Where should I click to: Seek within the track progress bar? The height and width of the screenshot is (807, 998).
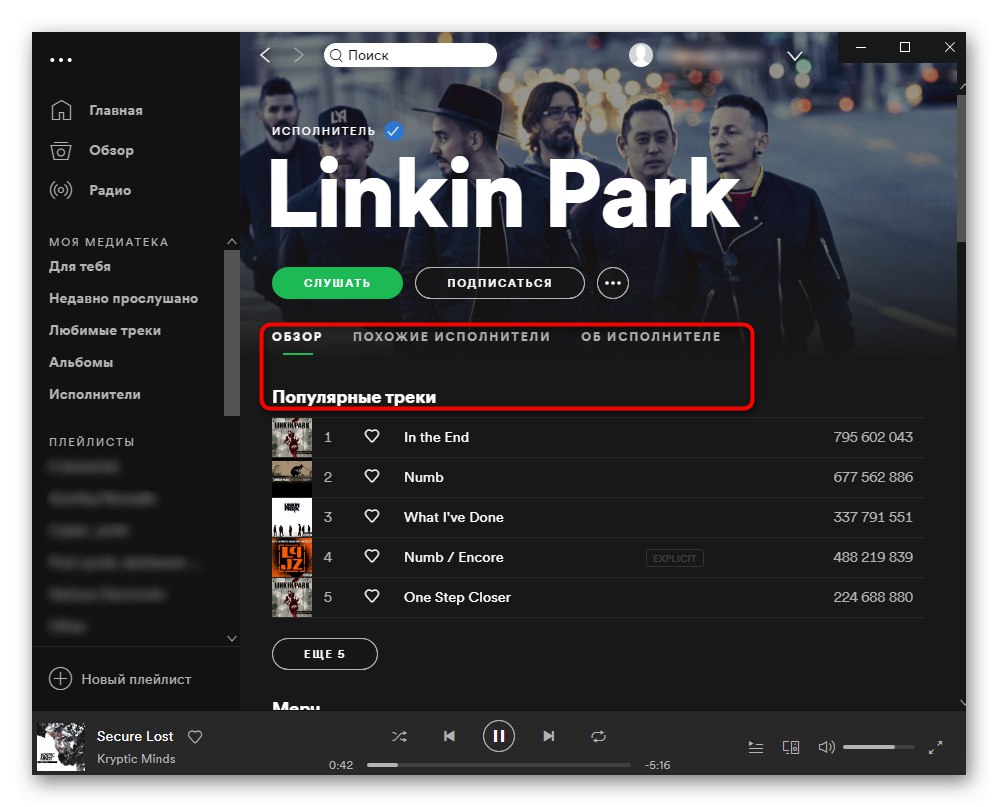tap(499, 765)
